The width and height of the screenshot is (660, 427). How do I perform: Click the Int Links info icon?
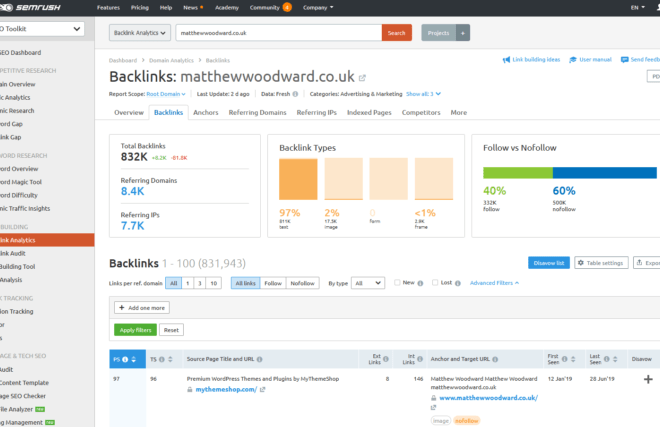point(420,359)
